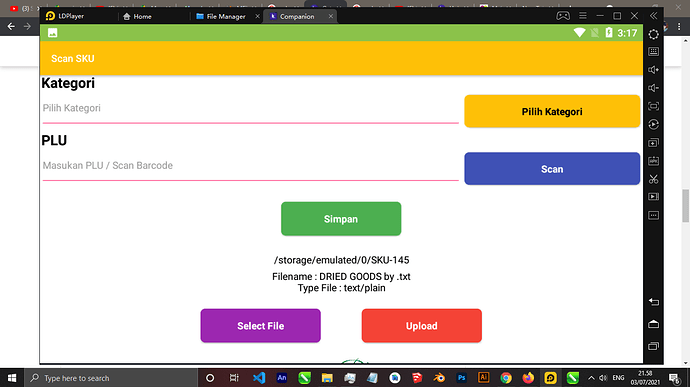Collapse LDPlayer sidebar with double chevron
This screenshot has height=387, width=690.
click(653, 16)
